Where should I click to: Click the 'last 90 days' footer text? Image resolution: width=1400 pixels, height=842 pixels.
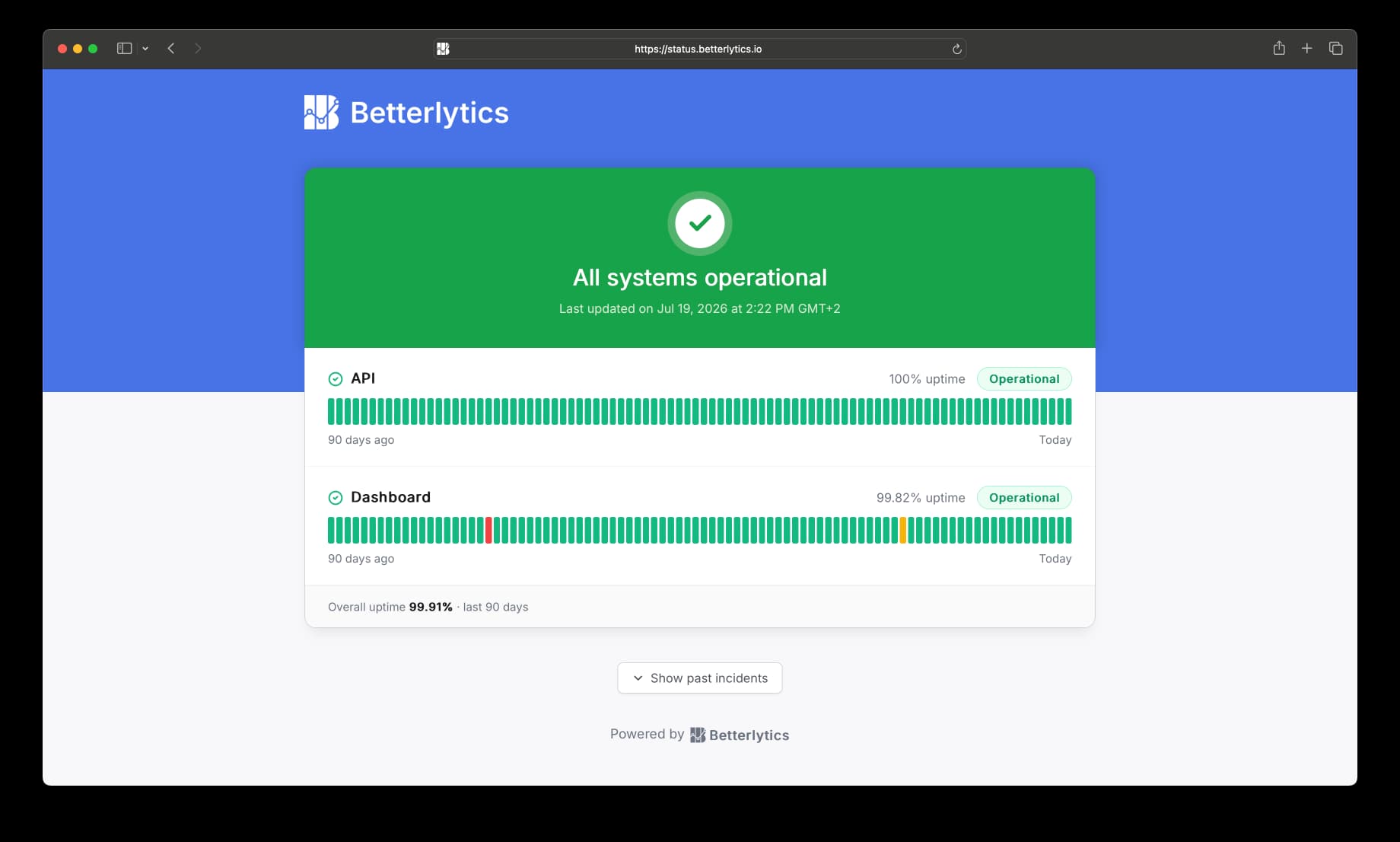point(495,607)
